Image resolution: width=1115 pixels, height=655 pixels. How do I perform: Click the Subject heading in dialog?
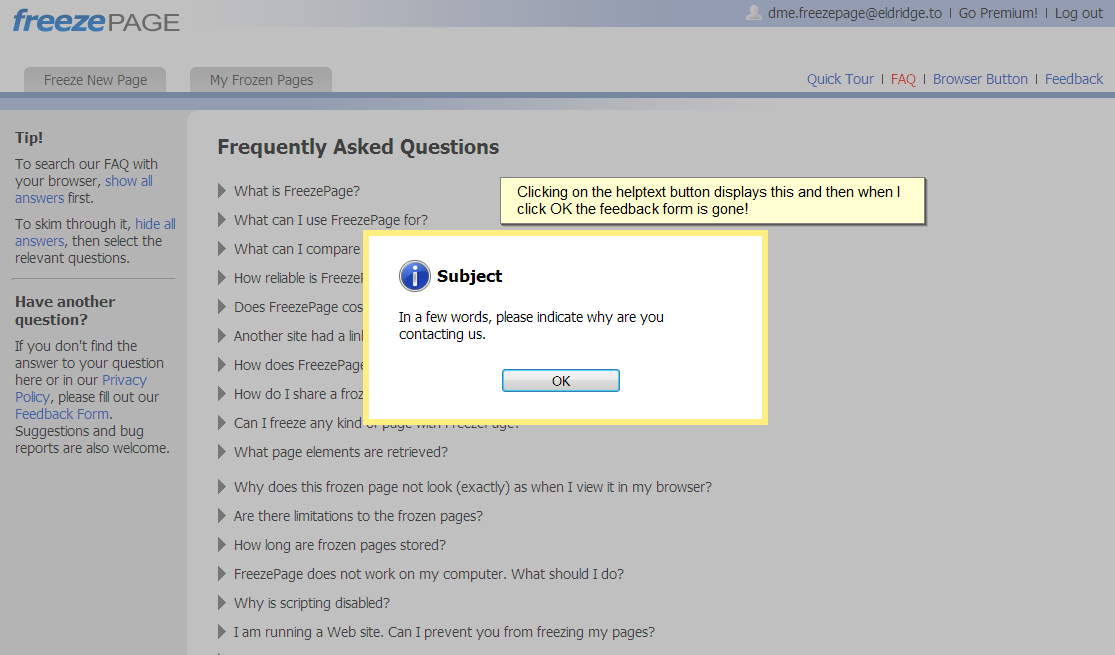point(469,276)
